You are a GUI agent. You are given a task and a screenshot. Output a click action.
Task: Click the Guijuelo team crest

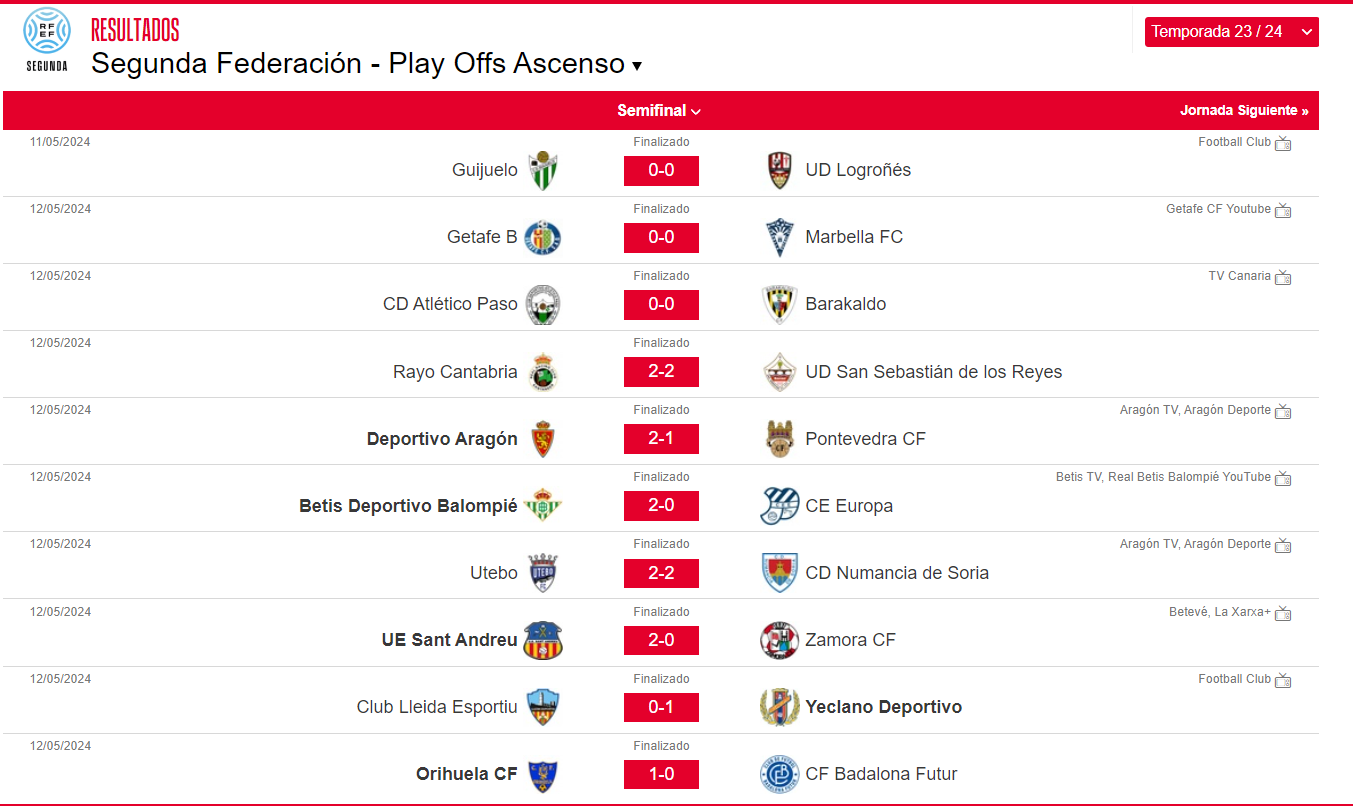(543, 170)
